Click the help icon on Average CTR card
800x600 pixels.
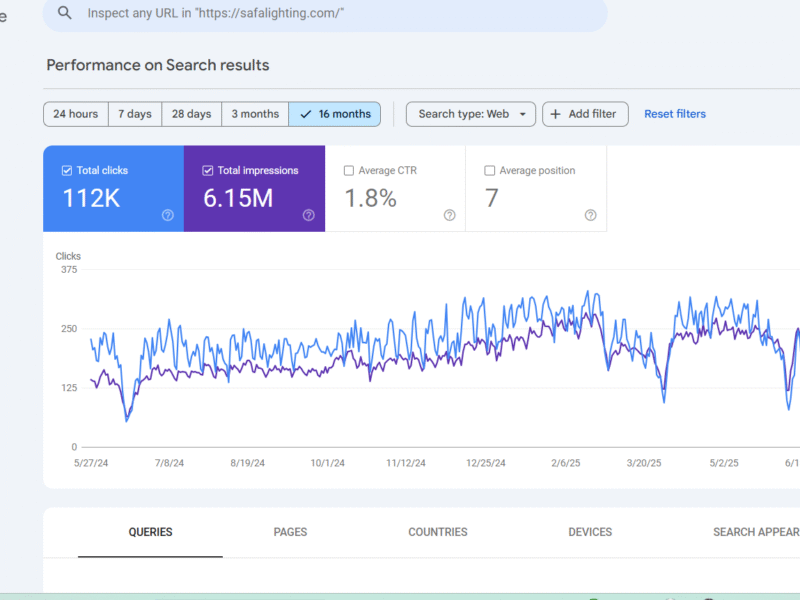450,215
